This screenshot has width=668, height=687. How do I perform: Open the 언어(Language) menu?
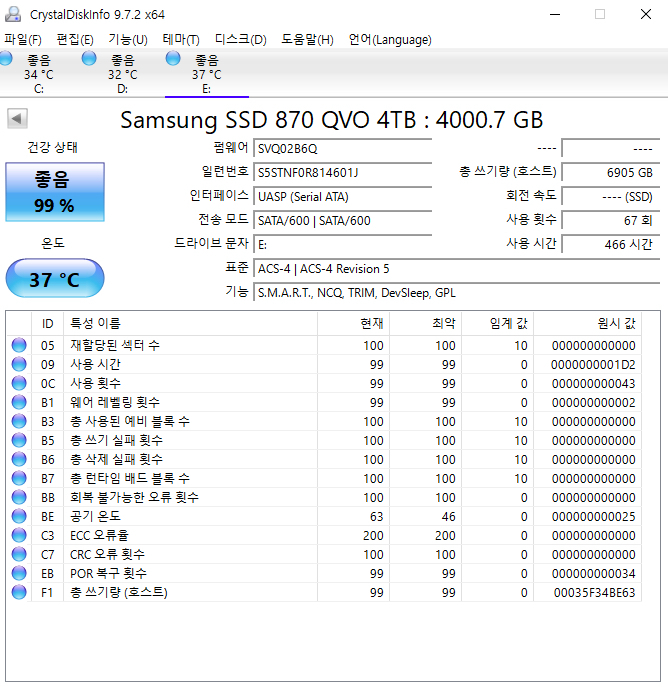390,40
